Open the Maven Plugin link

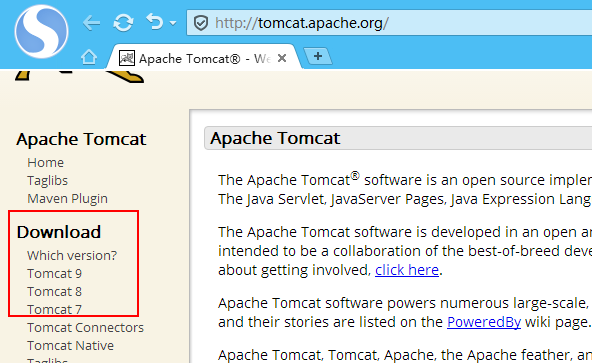click(x=67, y=198)
